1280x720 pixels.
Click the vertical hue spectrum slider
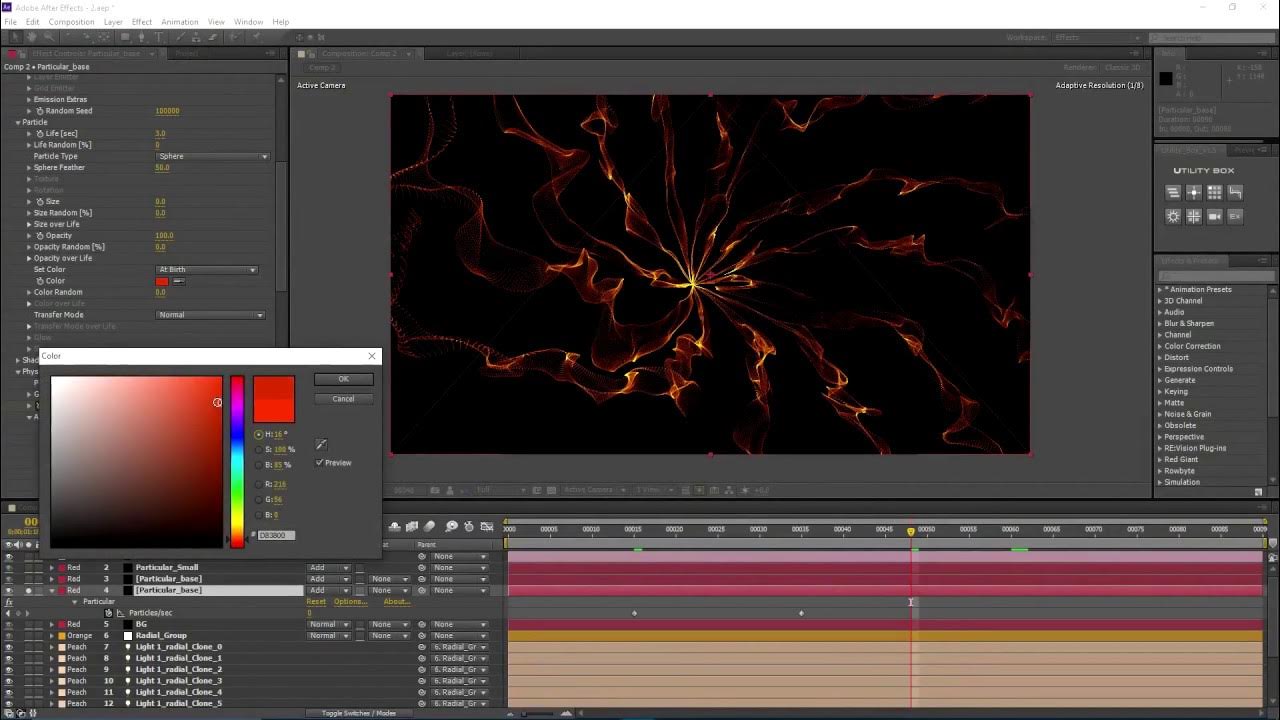[237, 461]
